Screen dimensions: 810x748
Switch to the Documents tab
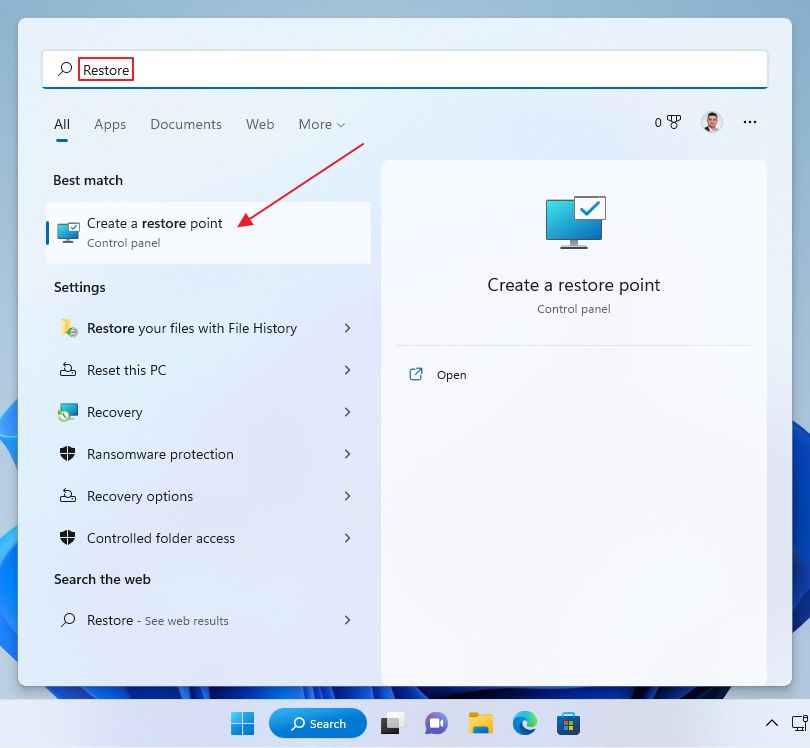coord(186,124)
